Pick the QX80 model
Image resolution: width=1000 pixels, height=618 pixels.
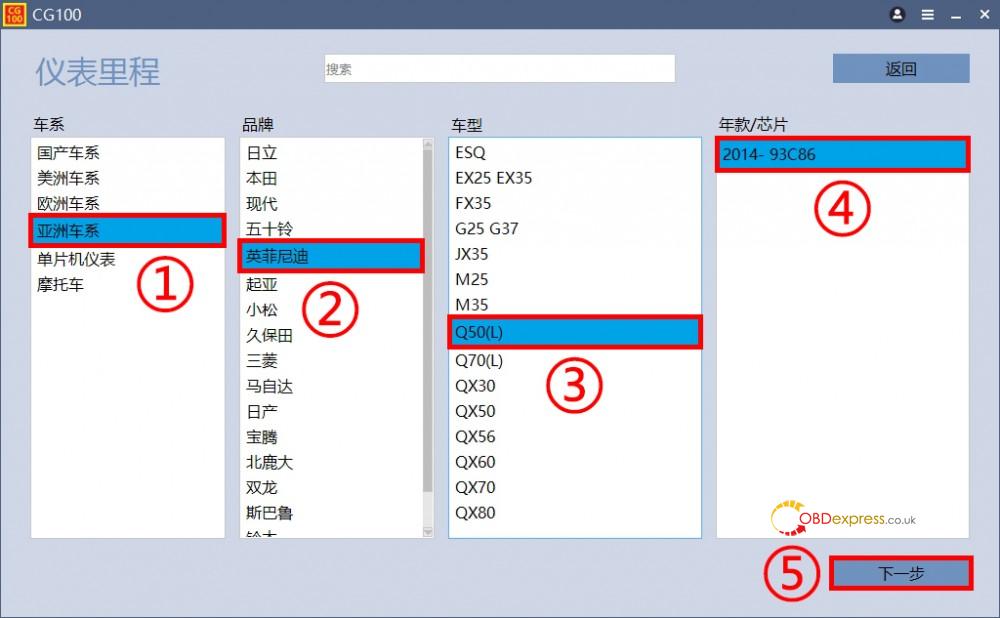pos(575,513)
